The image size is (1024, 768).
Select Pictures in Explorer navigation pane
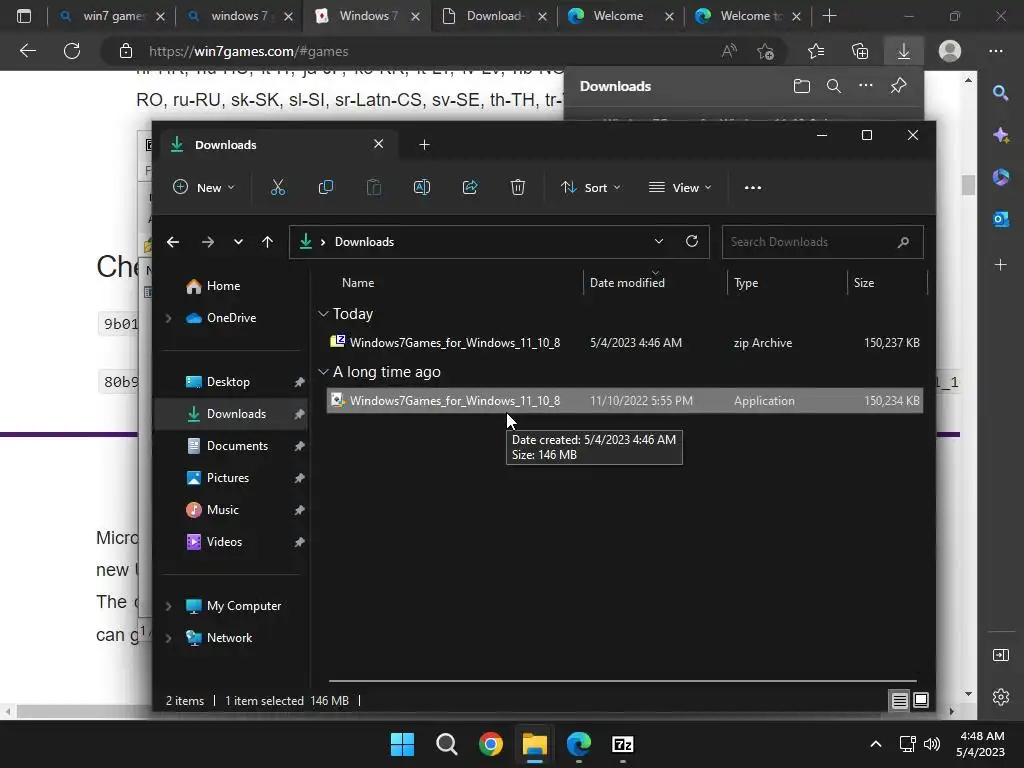pos(227,478)
